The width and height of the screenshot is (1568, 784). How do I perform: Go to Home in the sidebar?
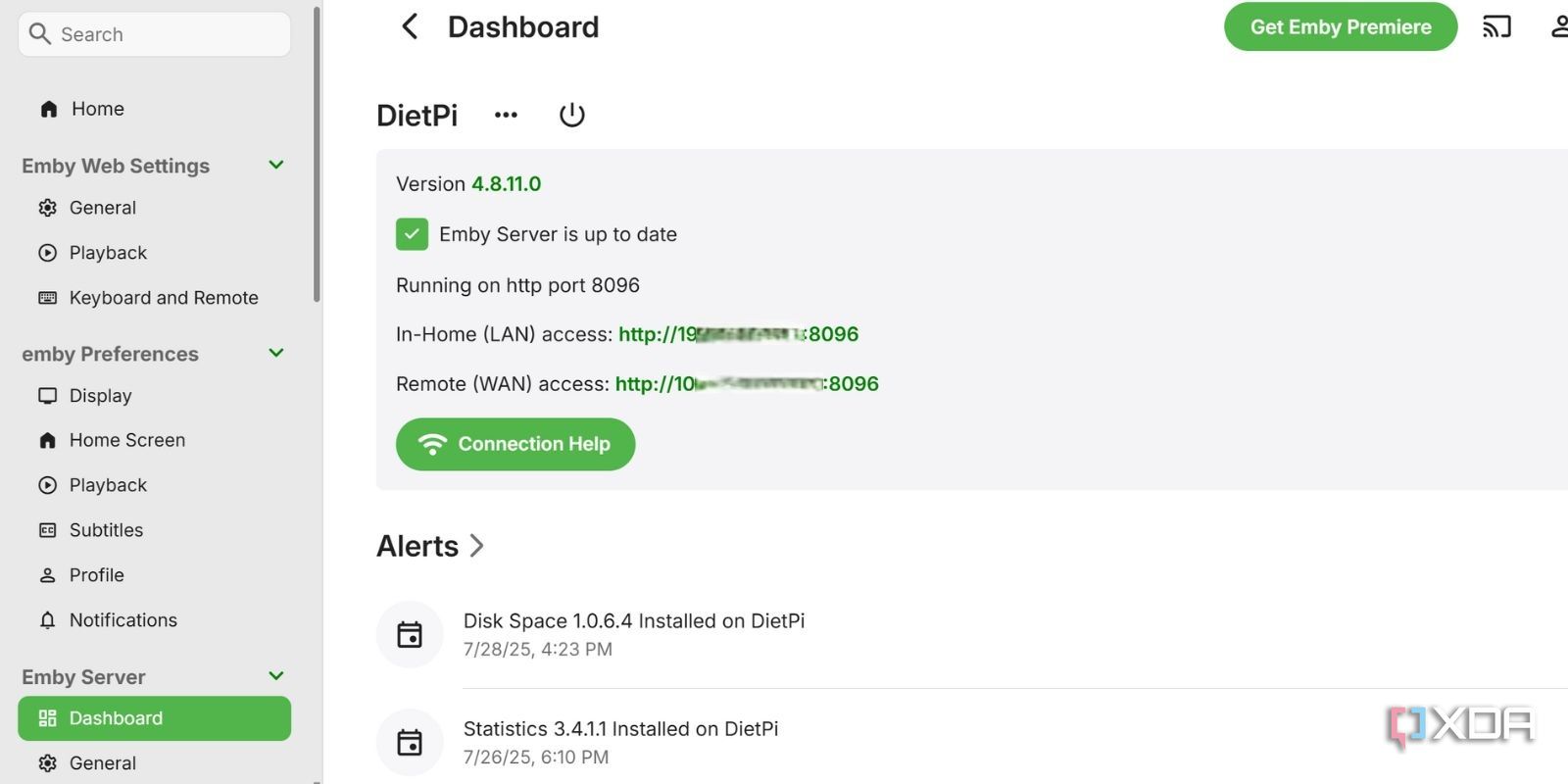[155, 109]
